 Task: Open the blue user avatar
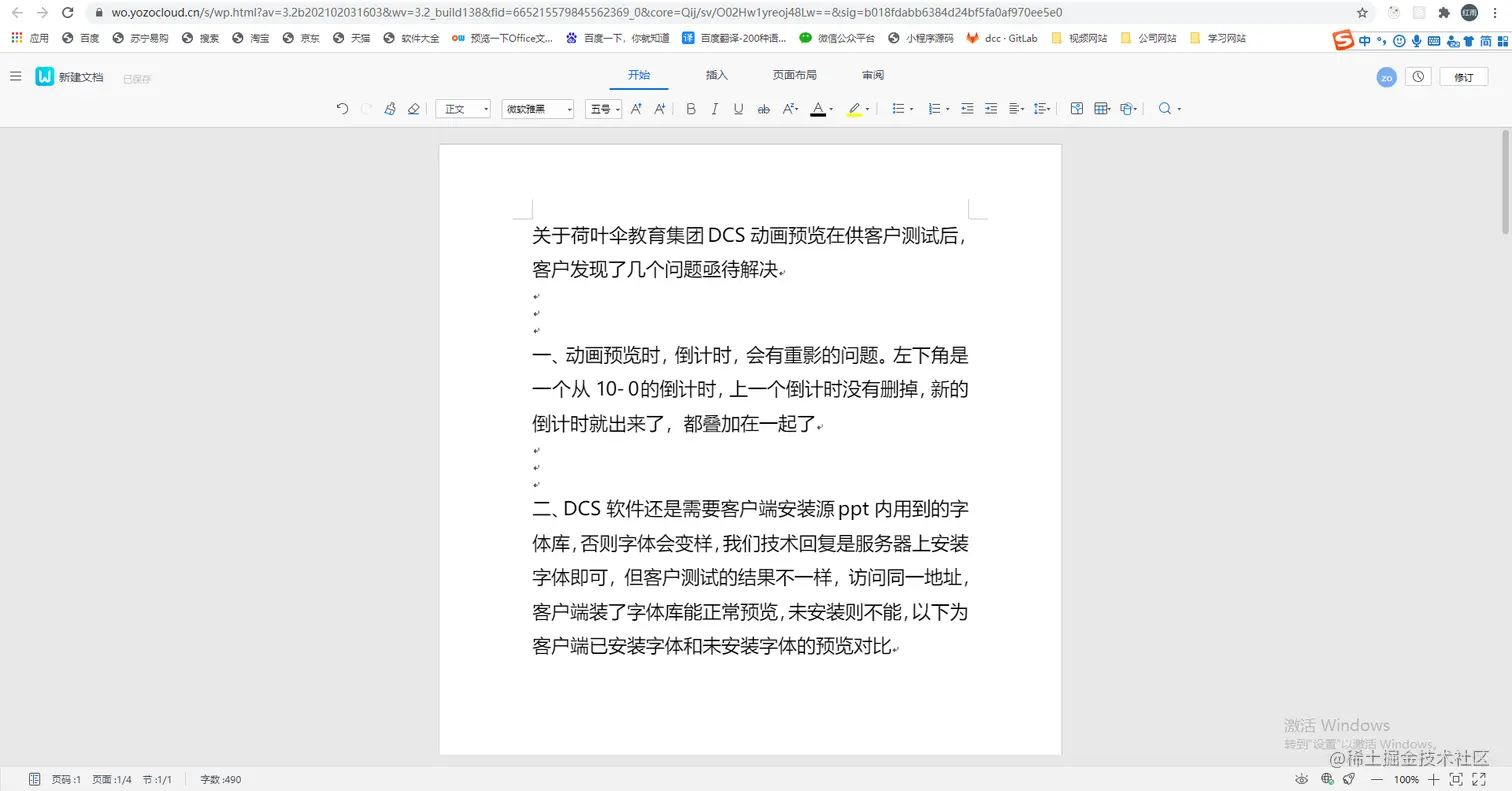click(x=1386, y=77)
